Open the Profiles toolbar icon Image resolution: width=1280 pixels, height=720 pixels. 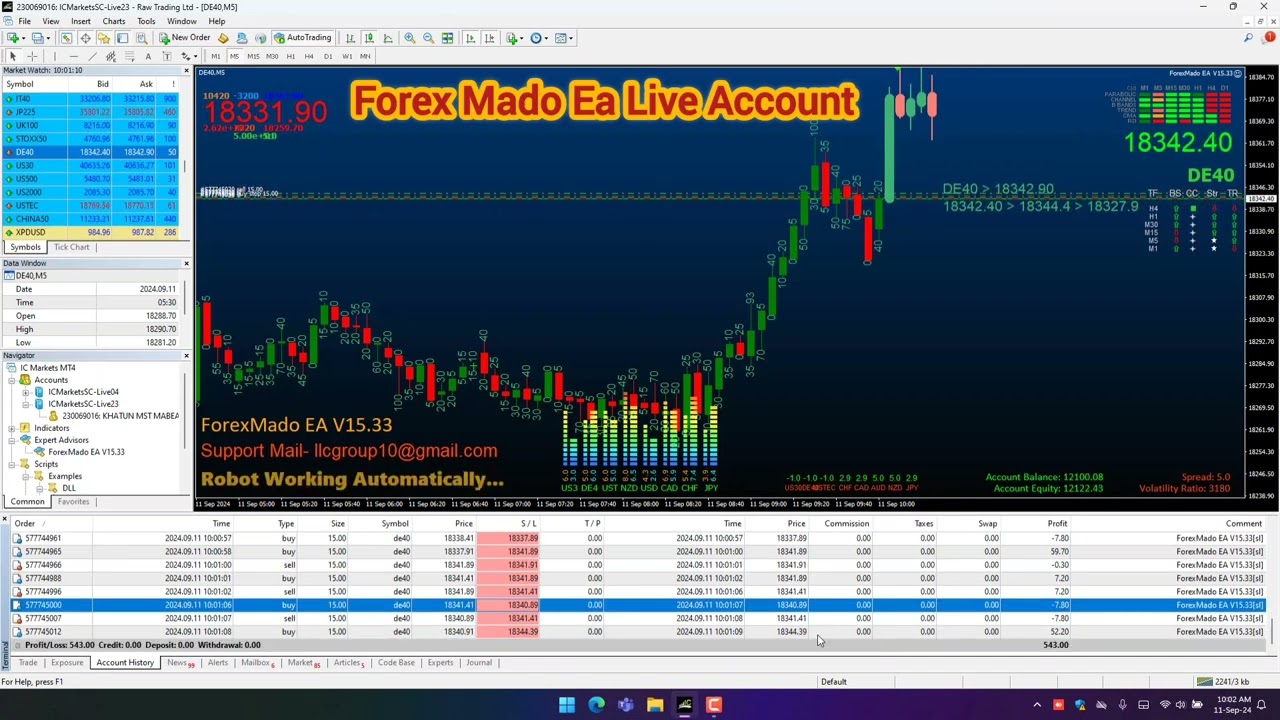(38, 38)
